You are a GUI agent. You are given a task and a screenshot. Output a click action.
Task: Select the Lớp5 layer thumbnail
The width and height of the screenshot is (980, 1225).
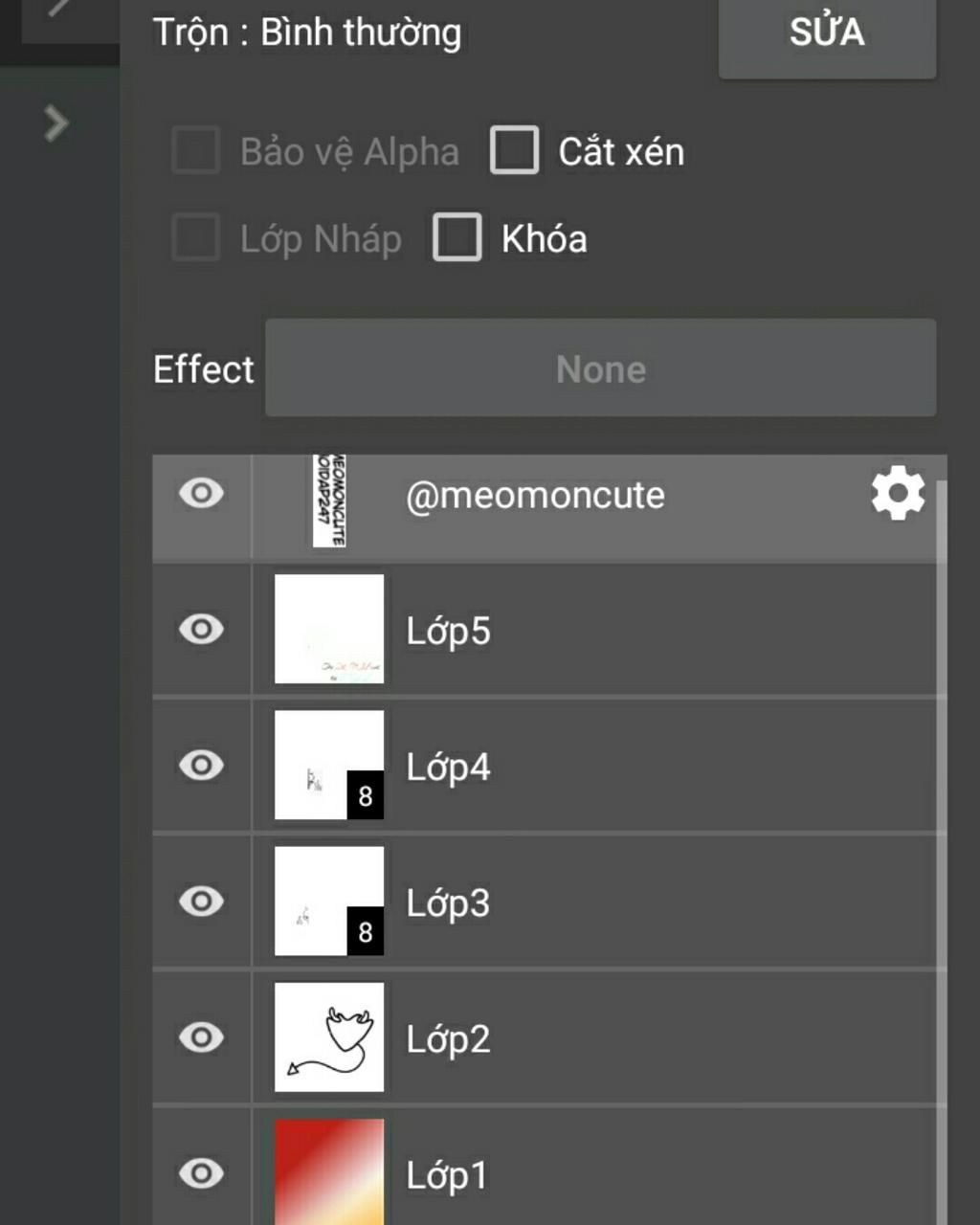tap(329, 629)
